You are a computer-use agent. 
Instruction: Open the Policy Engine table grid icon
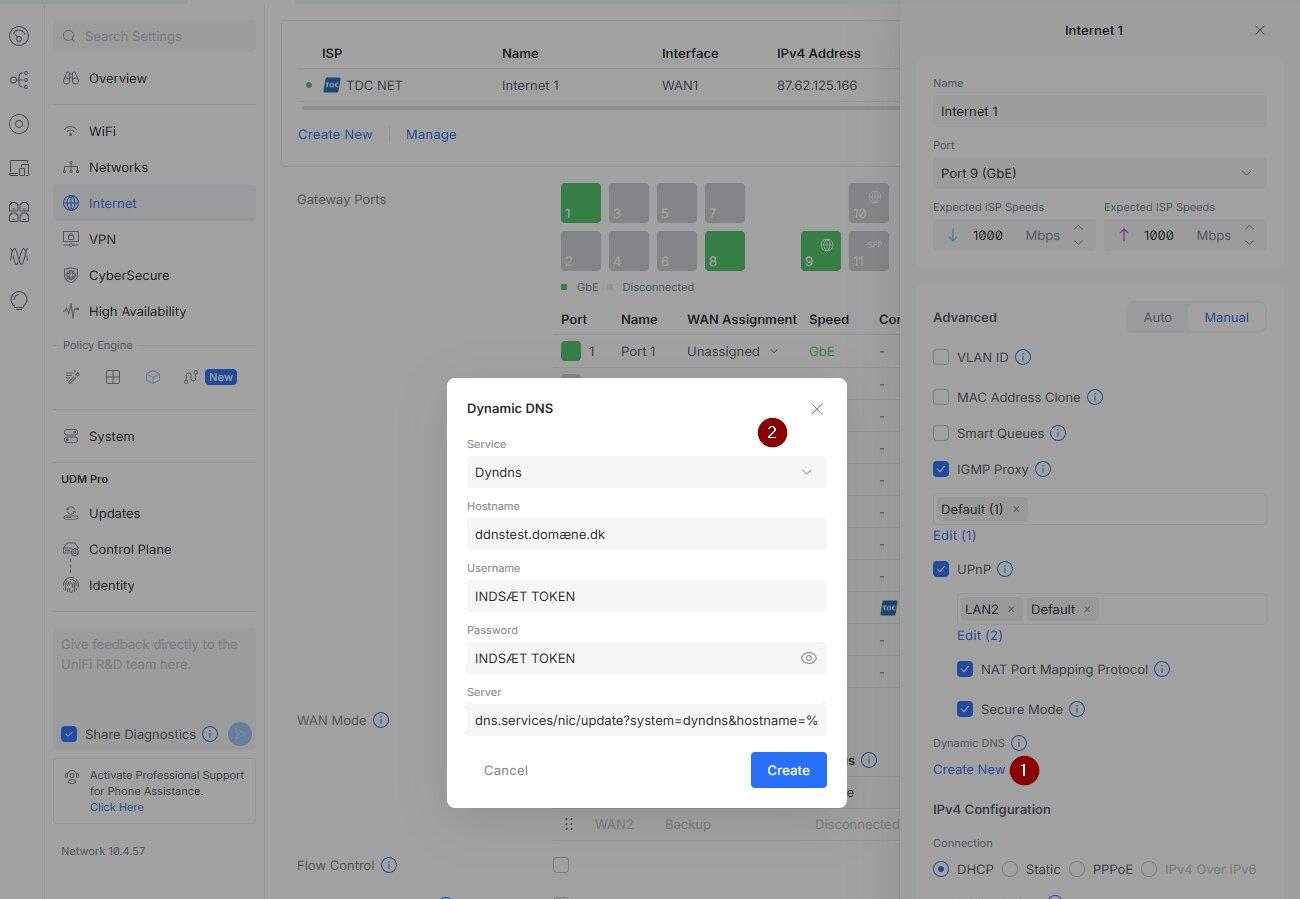click(x=113, y=377)
